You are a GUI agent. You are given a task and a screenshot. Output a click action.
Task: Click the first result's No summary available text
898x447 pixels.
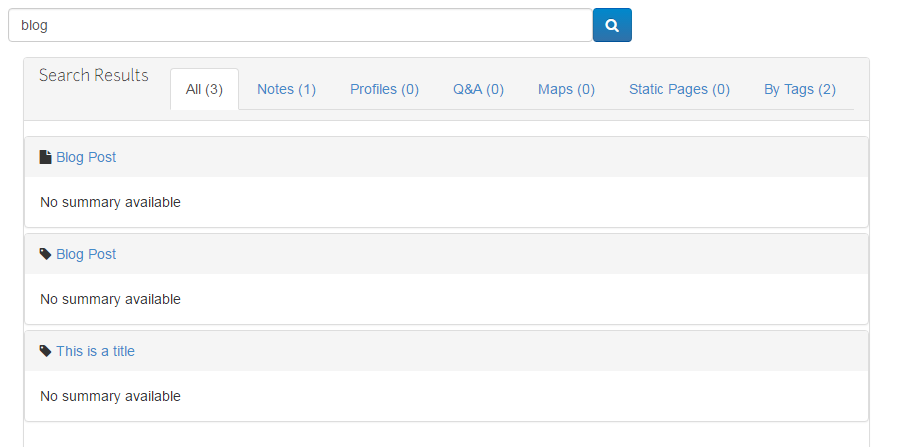click(110, 202)
